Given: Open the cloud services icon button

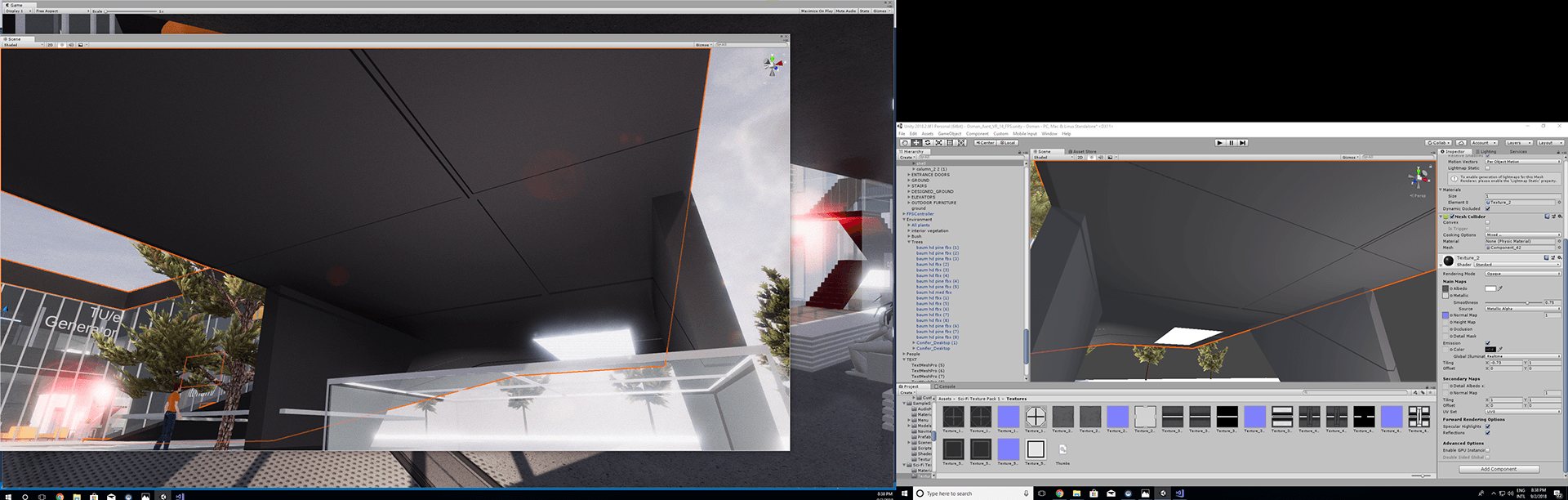Looking at the screenshot, I should pos(1461,143).
